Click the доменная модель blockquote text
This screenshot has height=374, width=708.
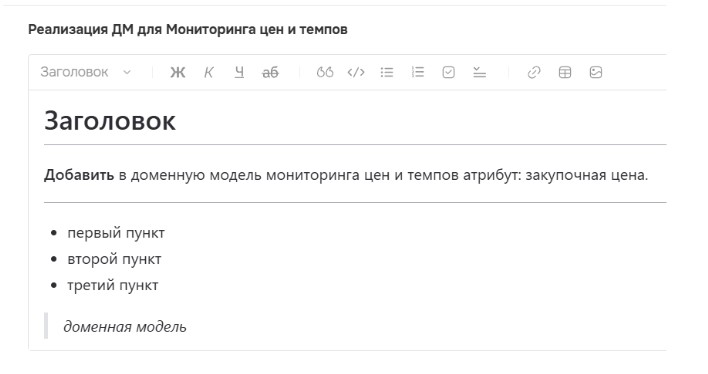125,327
